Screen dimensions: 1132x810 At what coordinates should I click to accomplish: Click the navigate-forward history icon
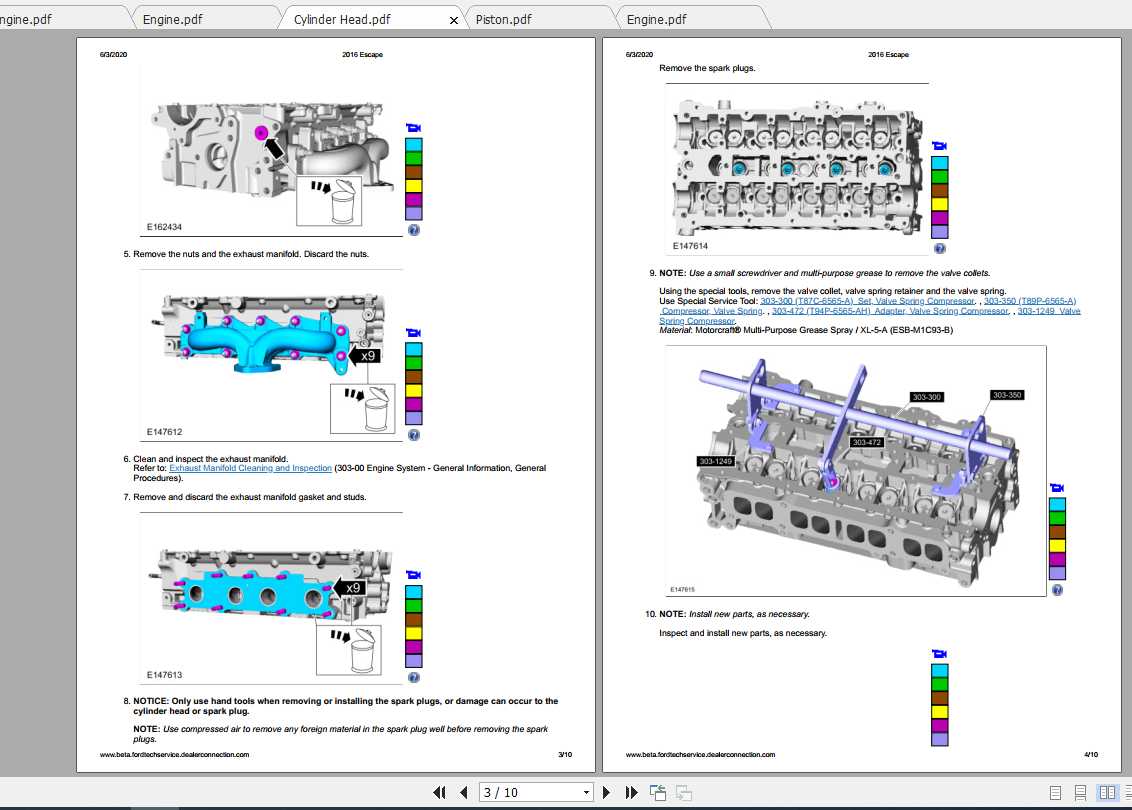(684, 792)
